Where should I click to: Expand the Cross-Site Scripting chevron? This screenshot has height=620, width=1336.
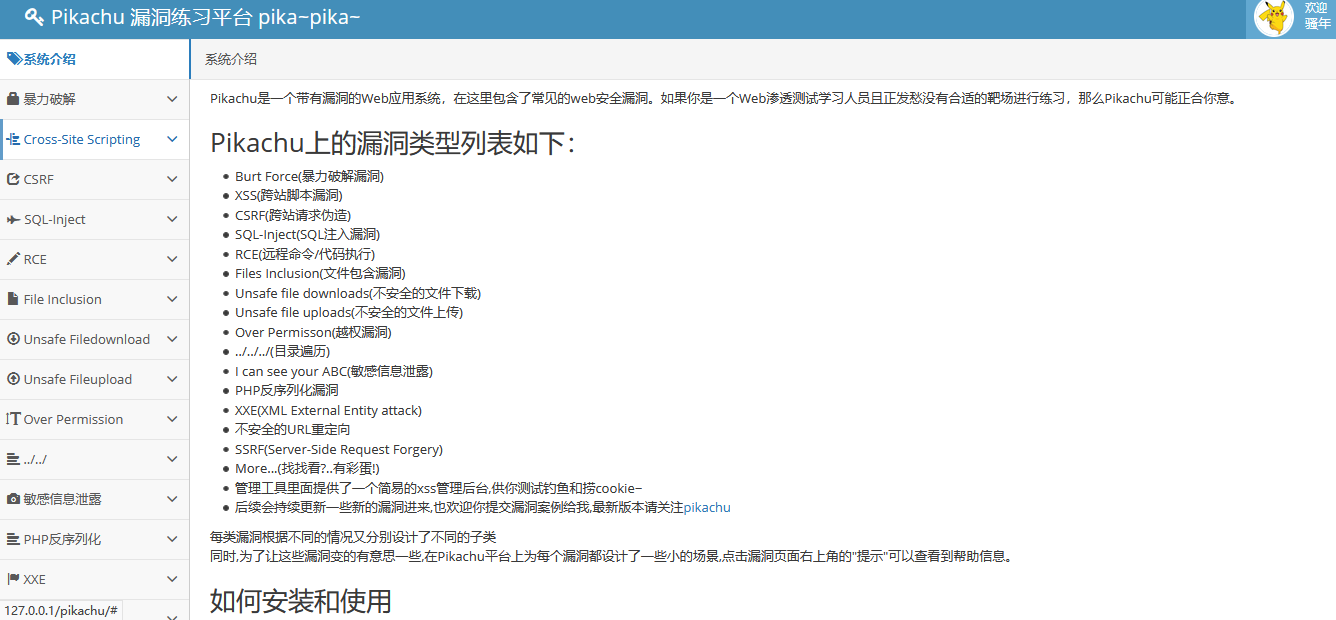coord(172,139)
